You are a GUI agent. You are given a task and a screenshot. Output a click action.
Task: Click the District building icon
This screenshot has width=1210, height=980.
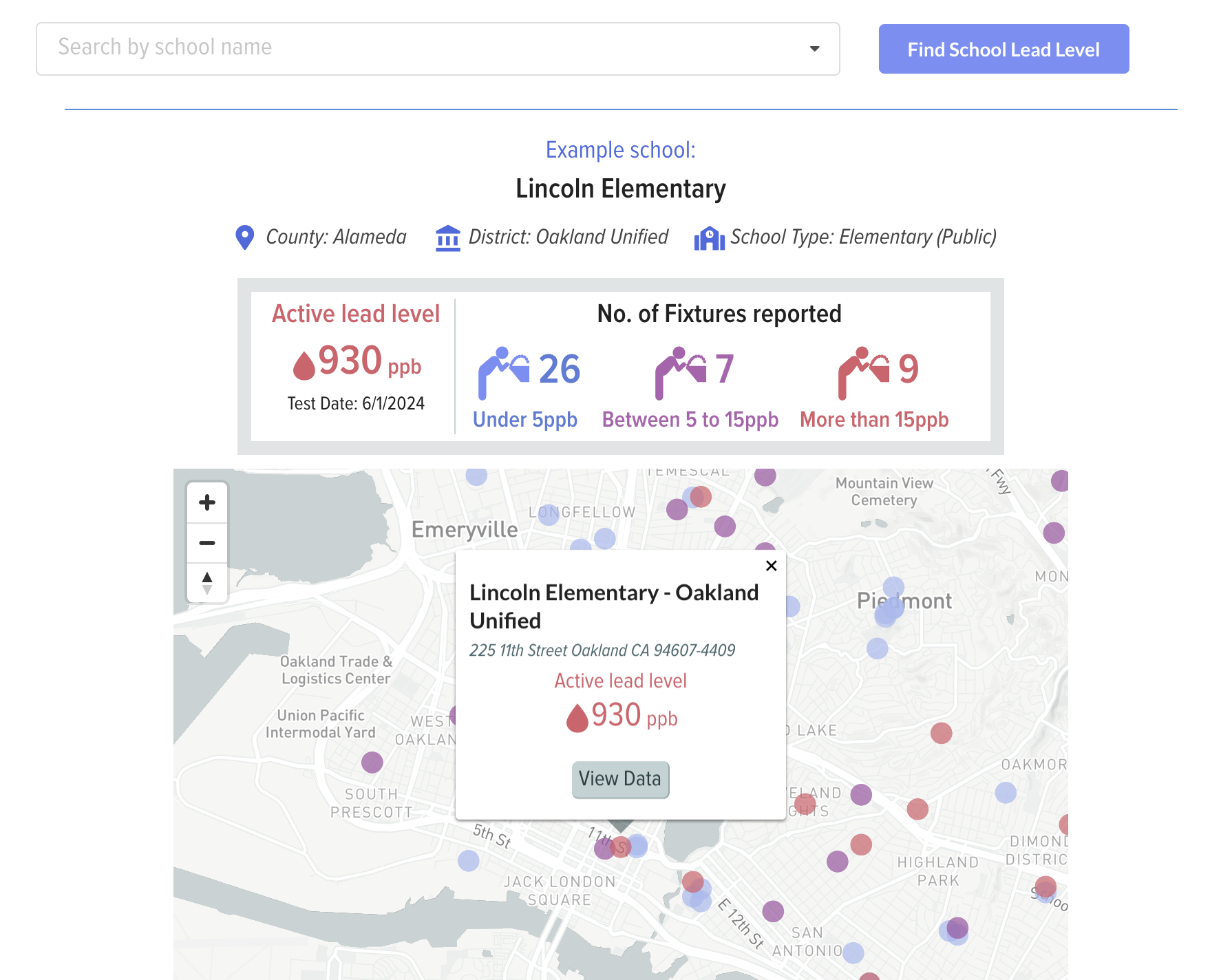click(448, 238)
